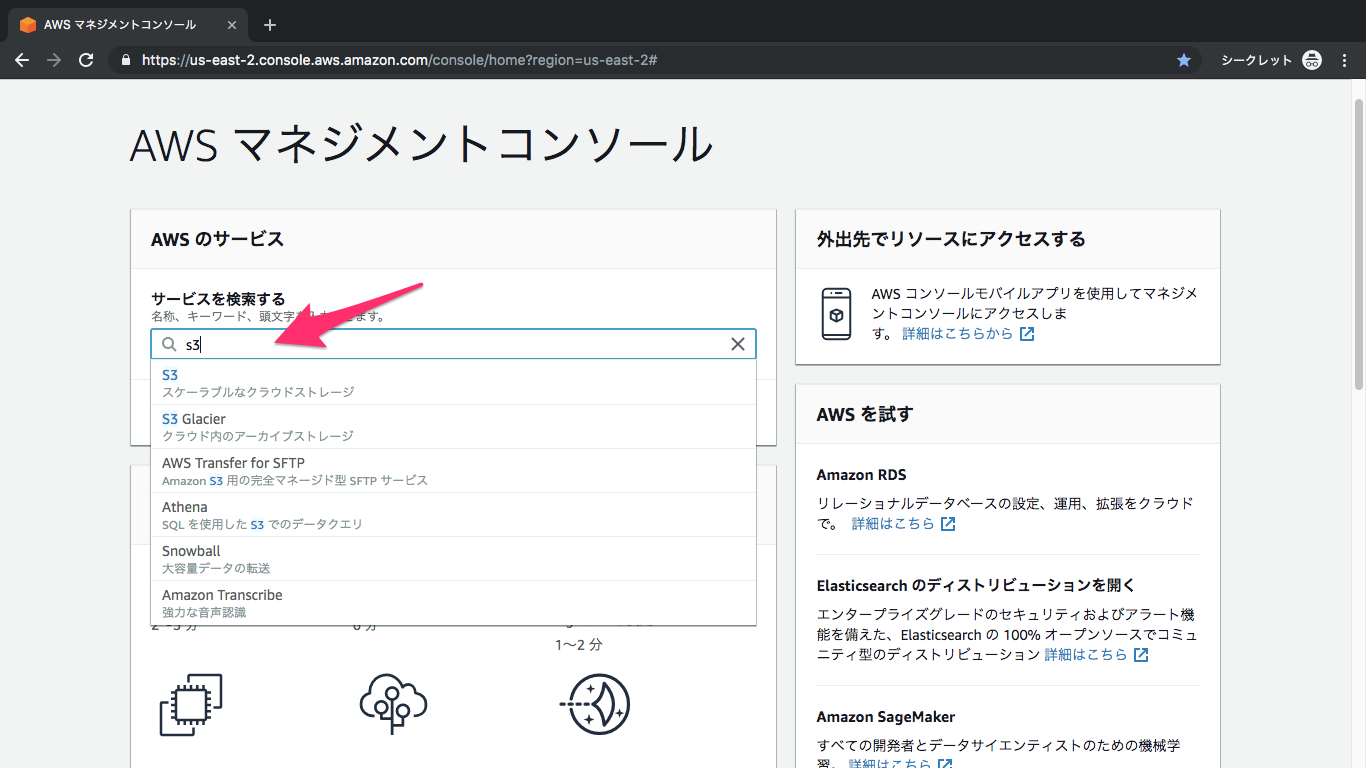Click the Amazon SageMaker heading

coord(886,717)
